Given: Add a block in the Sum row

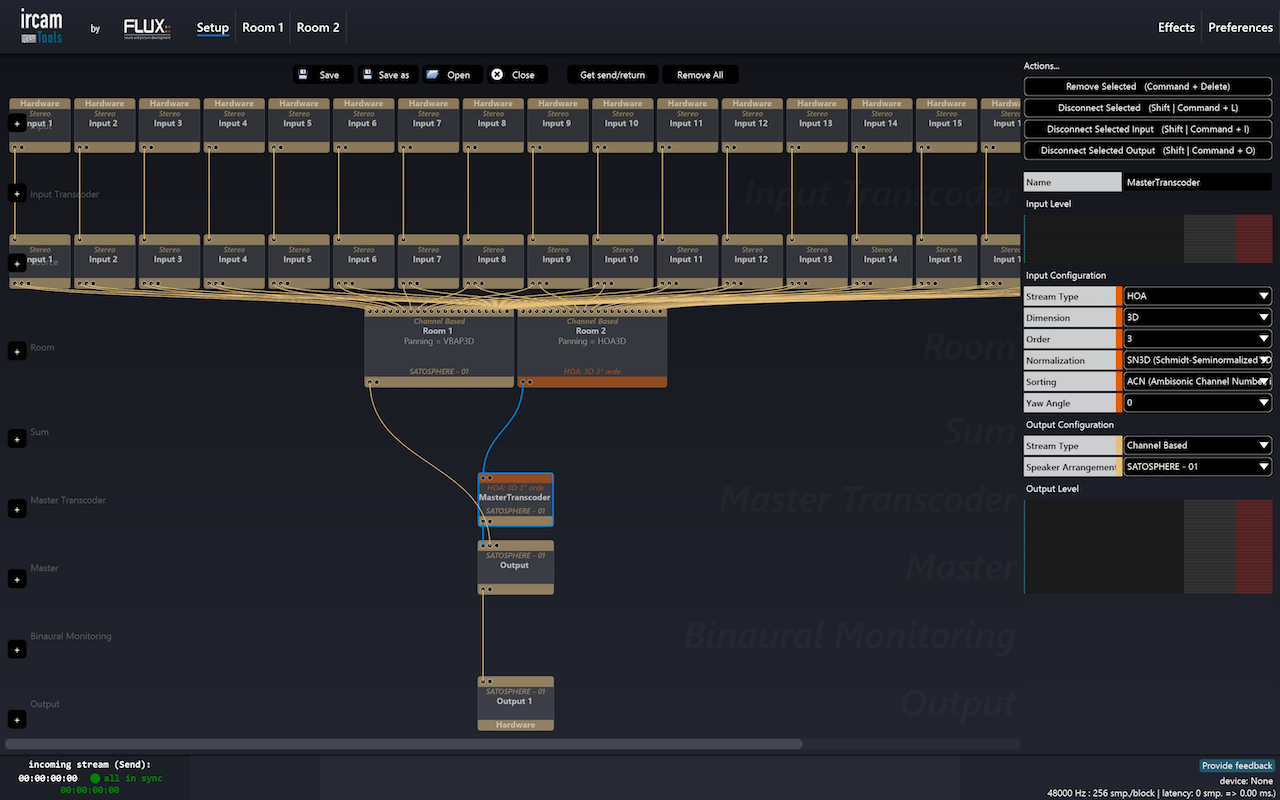Looking at the screenshot, I should [17, 439].
